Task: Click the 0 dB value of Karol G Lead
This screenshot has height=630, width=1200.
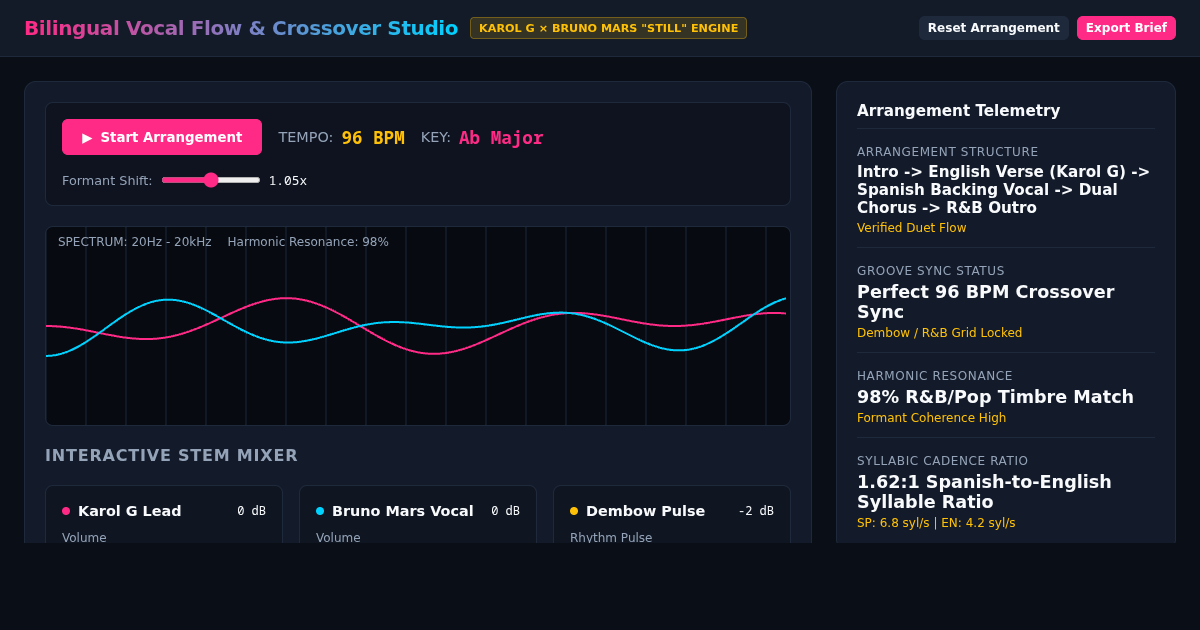Action: pyautogui.click(x=251, y=511)
